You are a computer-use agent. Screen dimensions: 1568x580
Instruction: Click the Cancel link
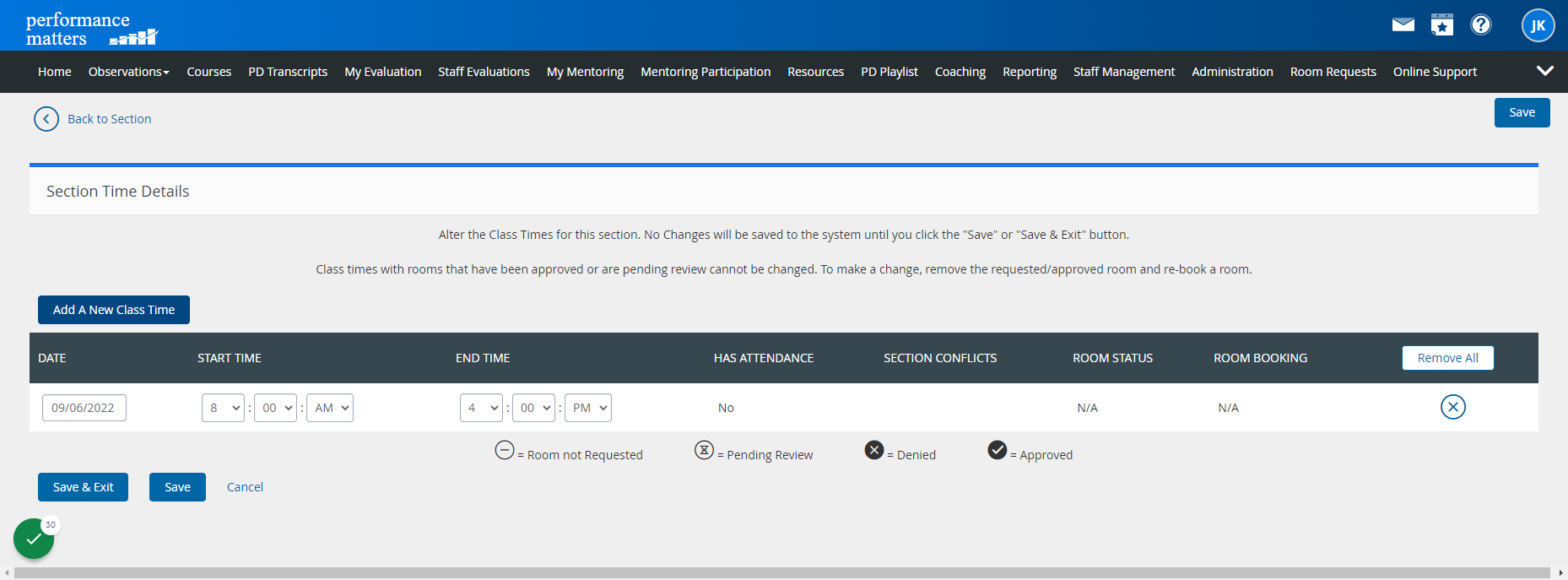(x=245, y=487)
